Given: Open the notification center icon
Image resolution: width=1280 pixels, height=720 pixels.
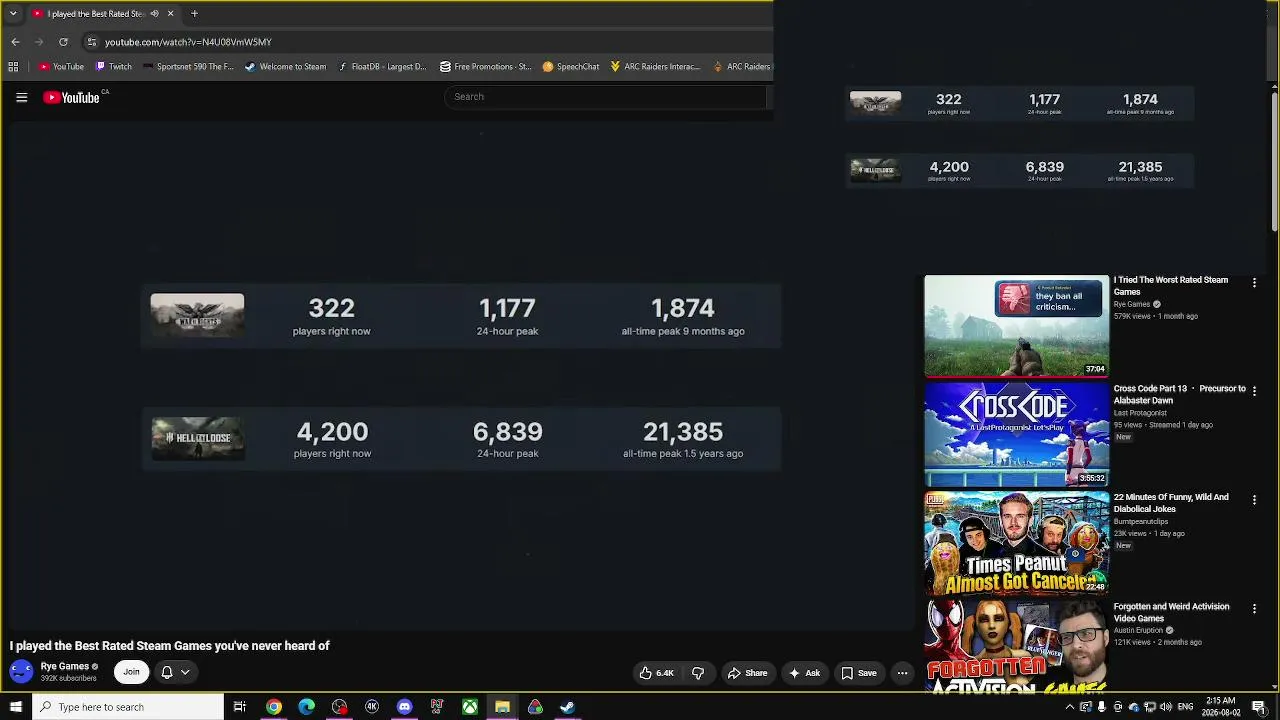Looking at the screenshot, I should click(x=1258, y=707).
